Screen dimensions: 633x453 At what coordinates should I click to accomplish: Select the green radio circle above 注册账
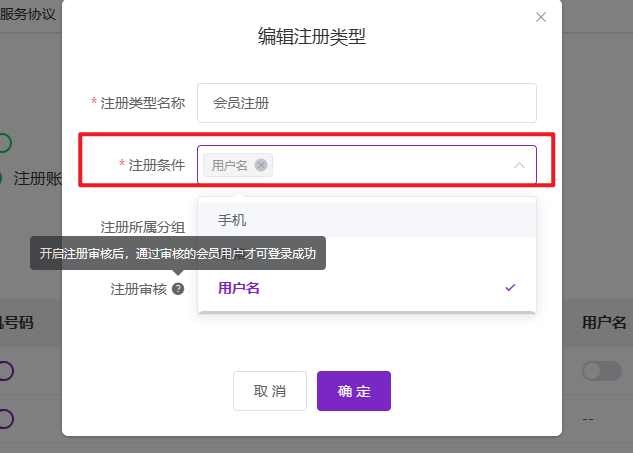pyautogui.click(x=4, y=143)
